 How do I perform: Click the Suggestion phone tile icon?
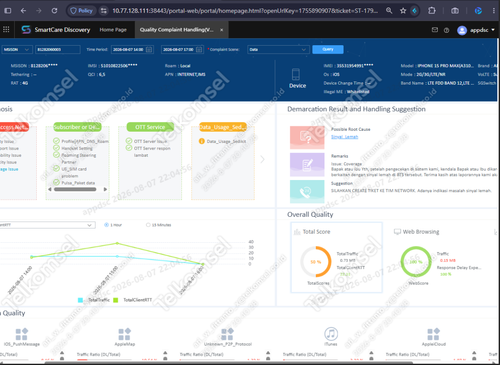click(x=307, y=192)
